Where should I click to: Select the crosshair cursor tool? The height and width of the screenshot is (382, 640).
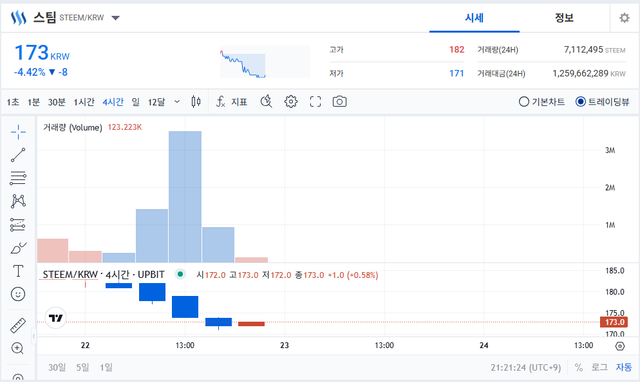(18, 132)
